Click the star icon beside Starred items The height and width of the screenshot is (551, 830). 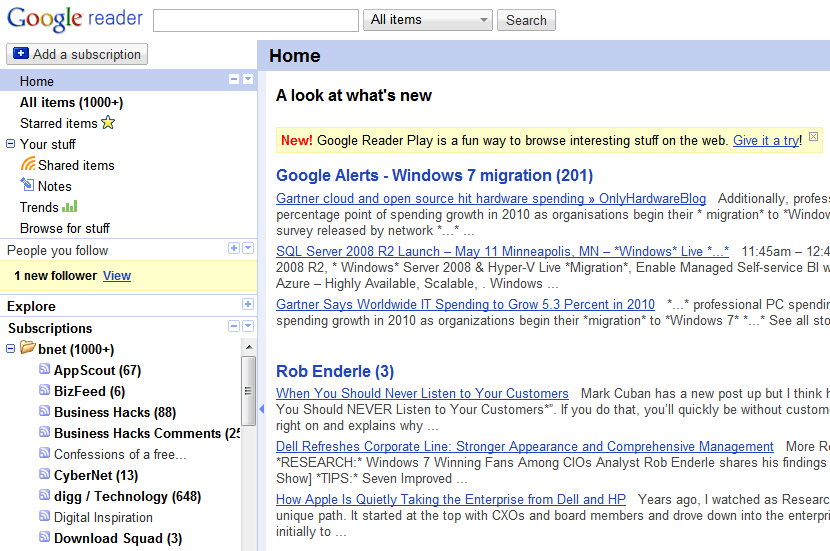click(108, 123)
